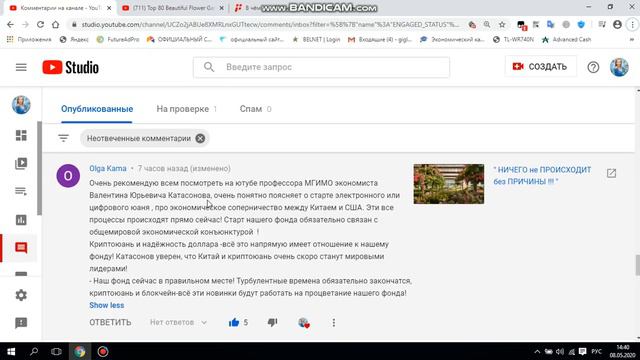The width and height of the screenshot is (640, 360).
Task: Open the TL-WR740N bookmark
Action: 513,40
